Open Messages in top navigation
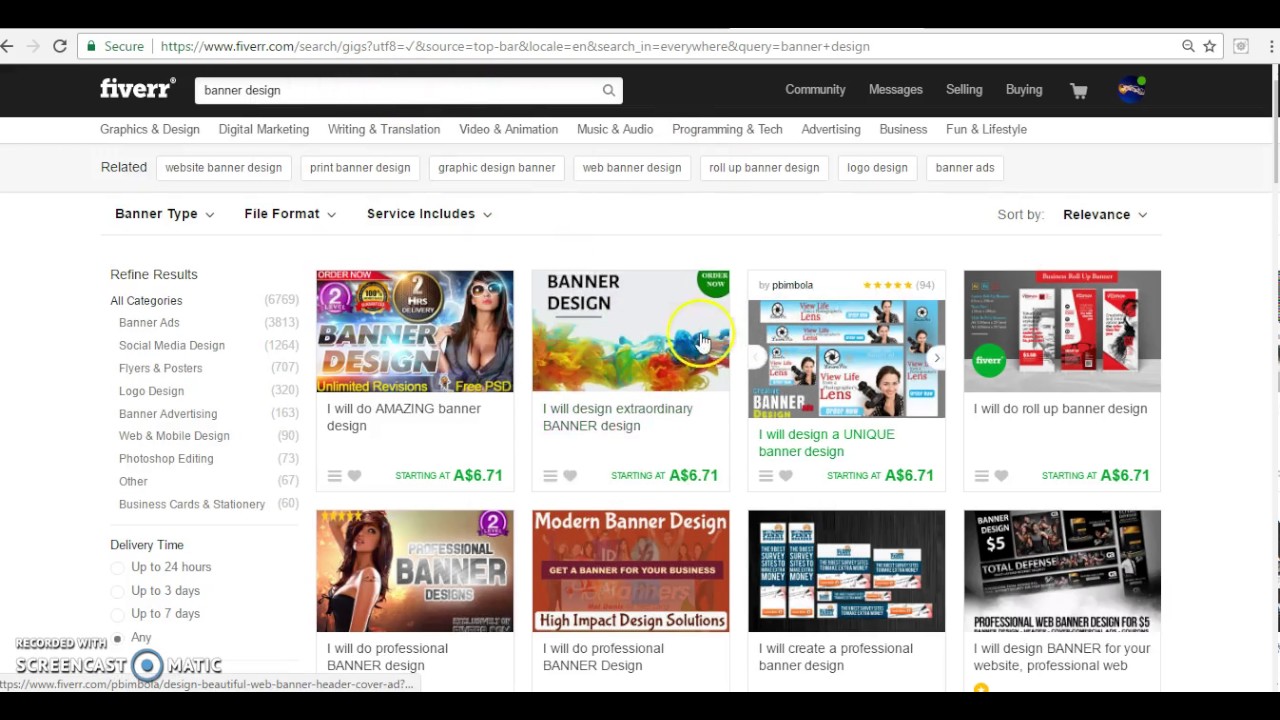This screenshot has height=720, width=1280. point(895,90)
